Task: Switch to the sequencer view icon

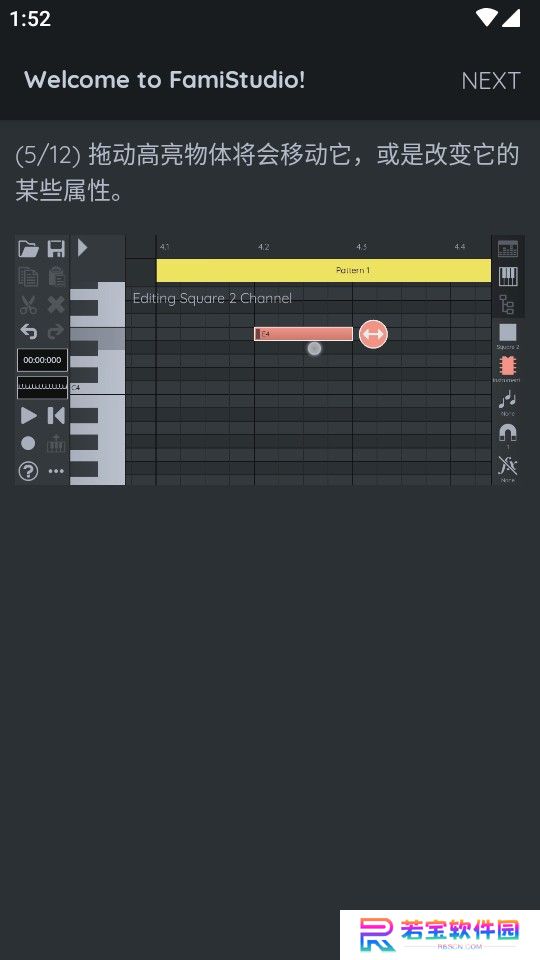Action: [x=508, y=249]
